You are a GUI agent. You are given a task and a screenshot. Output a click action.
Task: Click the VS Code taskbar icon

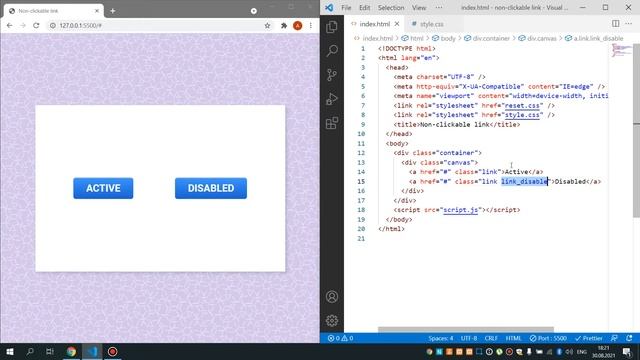coord(92,351)
